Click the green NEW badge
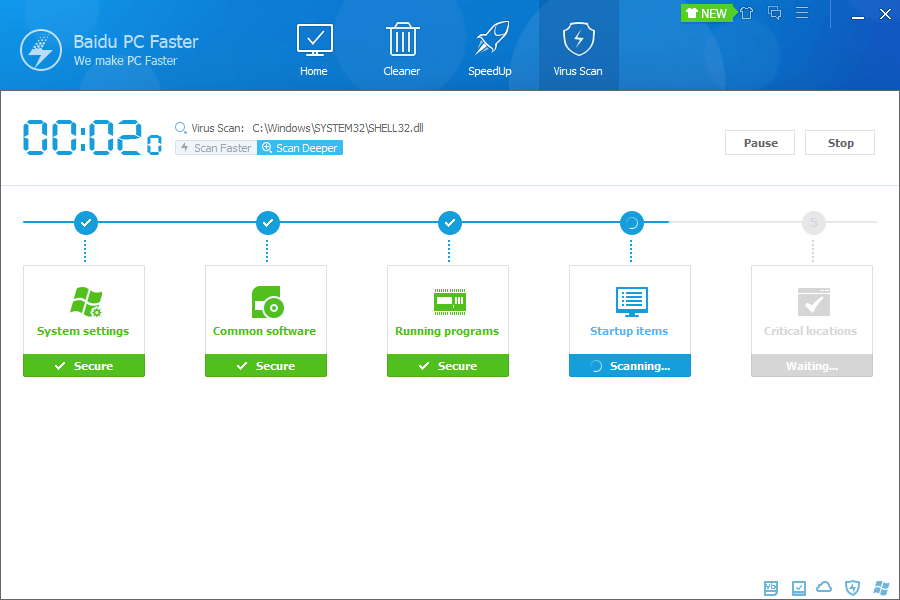Viewport: 900px width, 600px height. pos(707,13)
